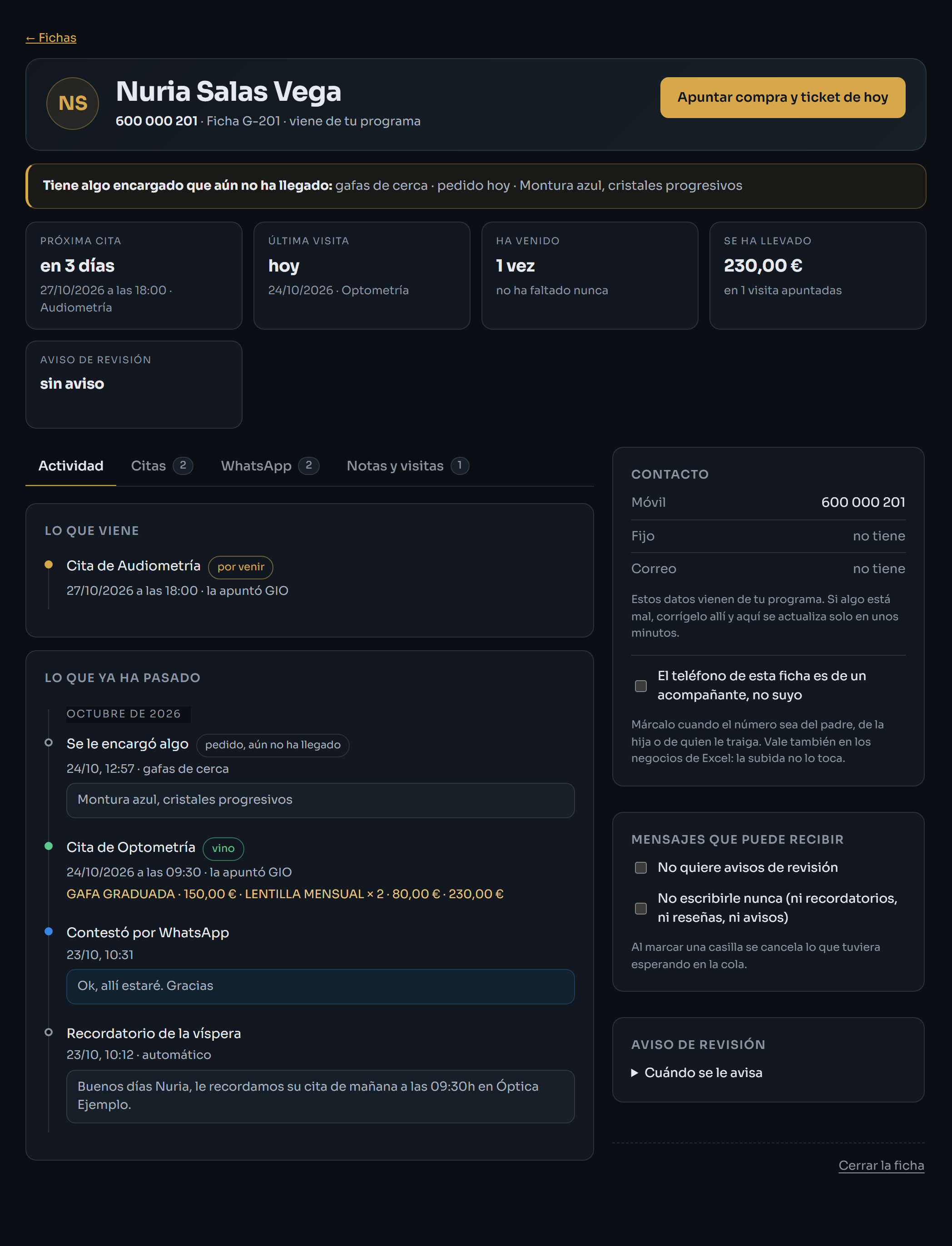The height and width of the screenshot is (1246, 952).
Task: Click the GAFA GRADUADA purchase line
Action: click(x=285, y=894)
